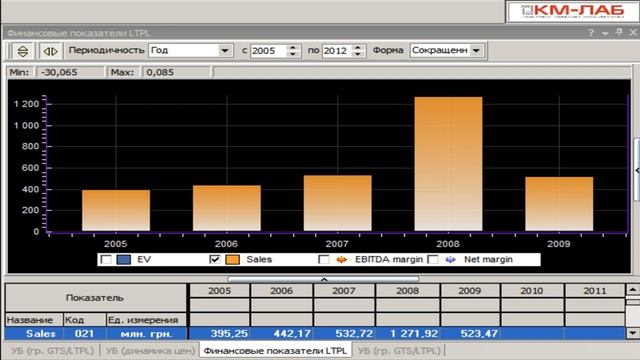640x360 pixels.
Task: Select the Sales row name cell
Action: coord(34,333)
